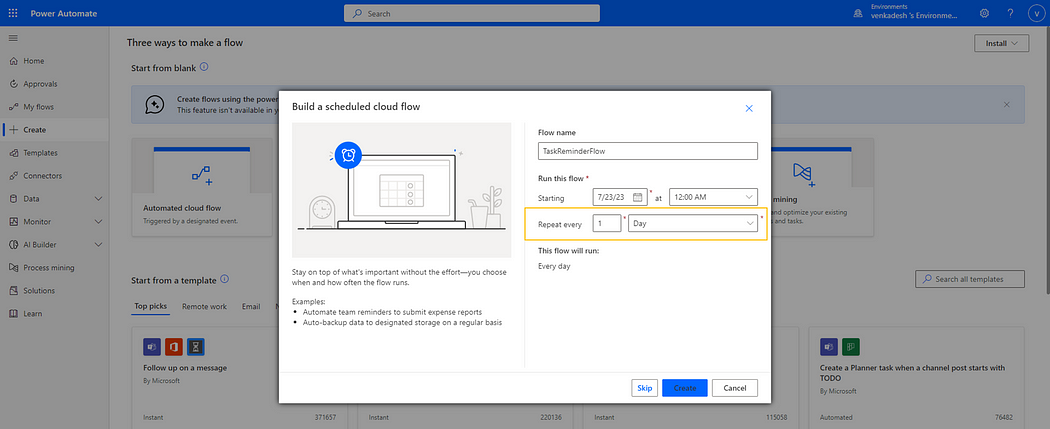Click the Approvals icon in sidebar
This screenshot has height=429, width=1050.
pos(13,84)
